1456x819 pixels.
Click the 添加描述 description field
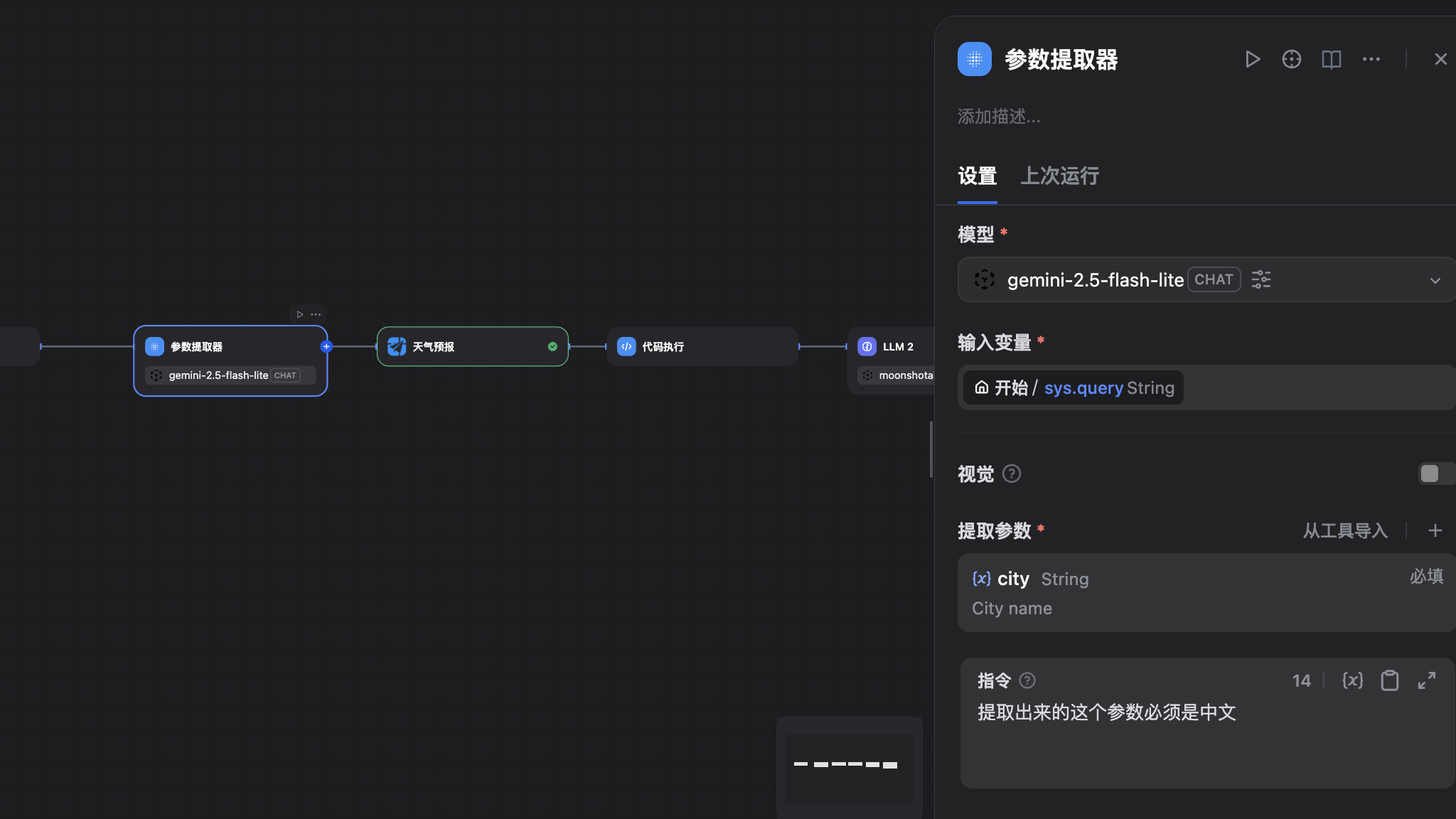[x=999, y=117]
